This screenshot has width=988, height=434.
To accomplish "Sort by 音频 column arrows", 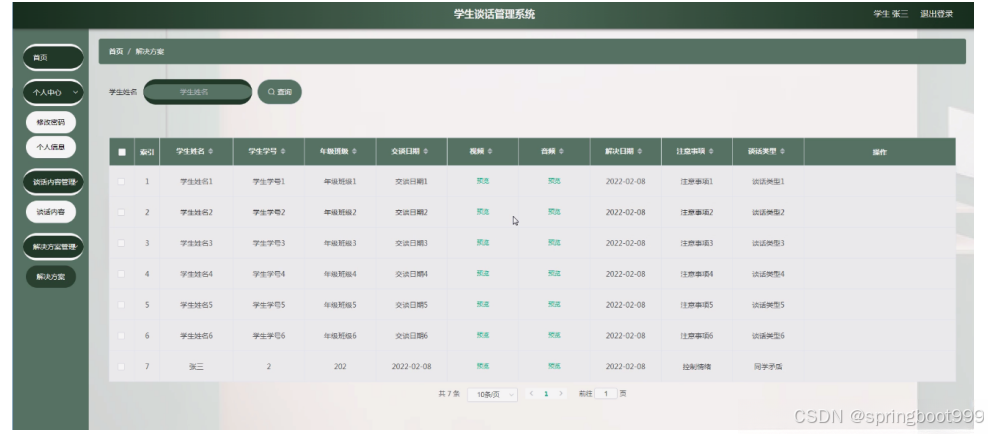I will (x=561, y=152).
